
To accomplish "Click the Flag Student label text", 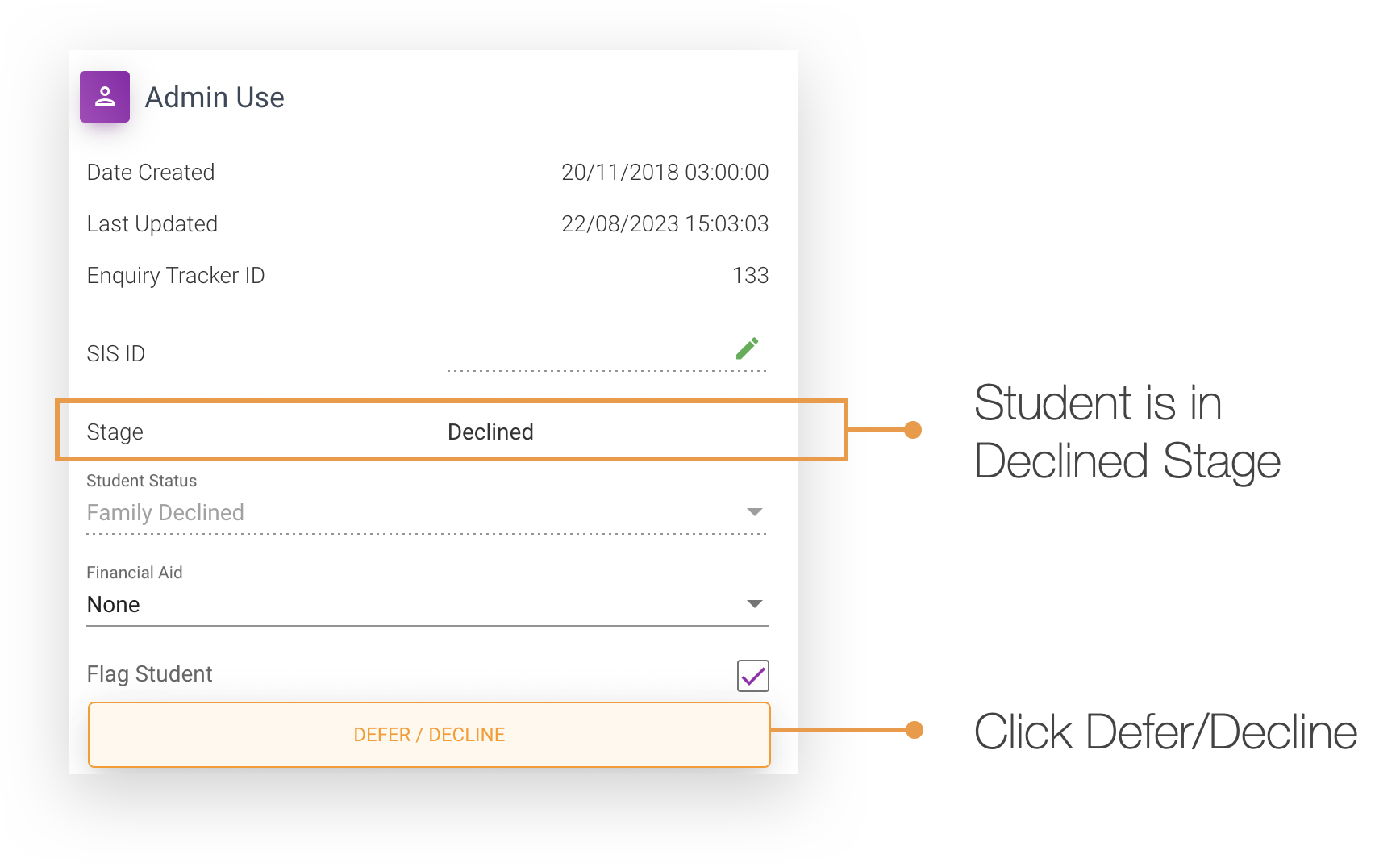I will pos(149,673).
